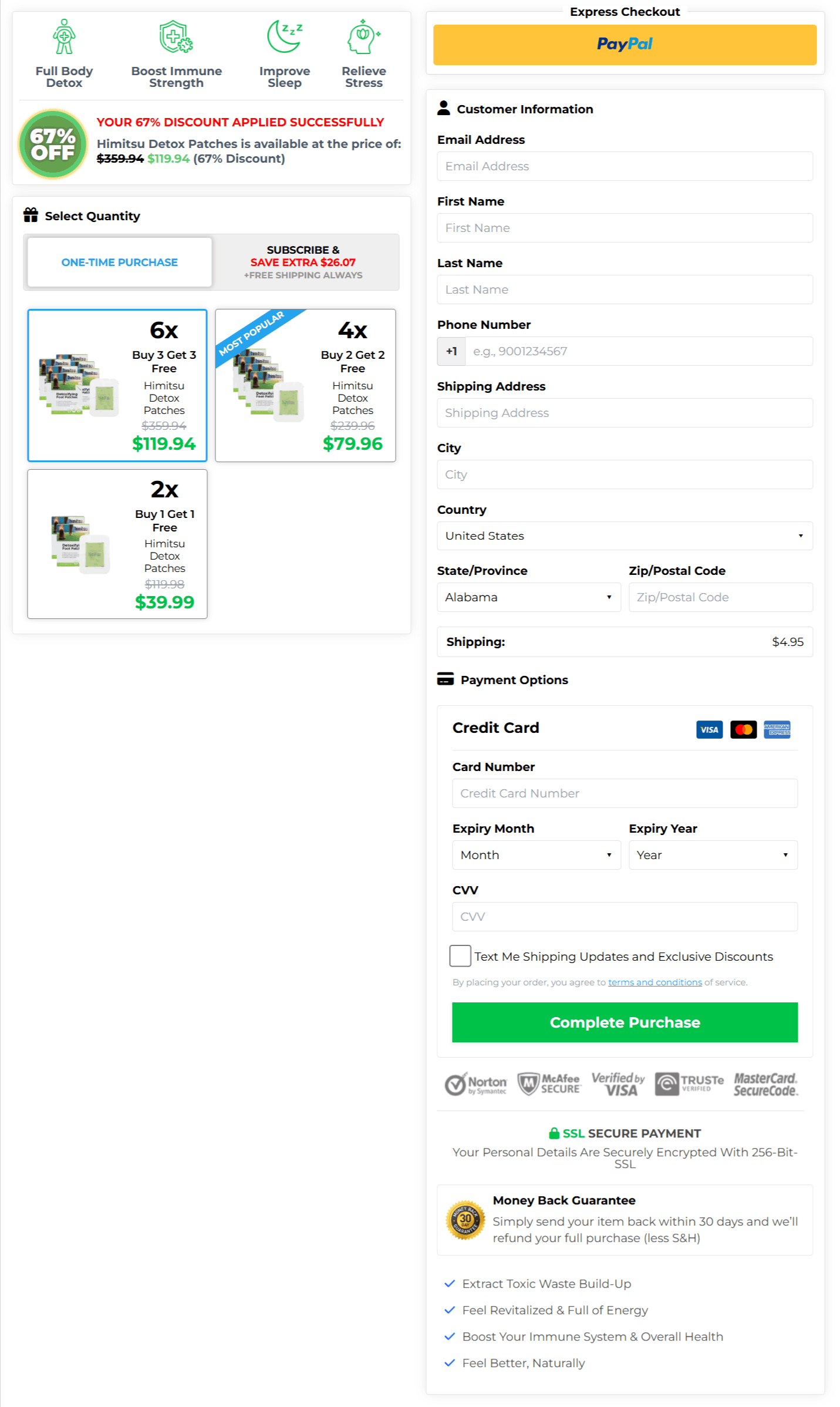
Task: Click the Full Body Detox icon
Action: point(63,36)
